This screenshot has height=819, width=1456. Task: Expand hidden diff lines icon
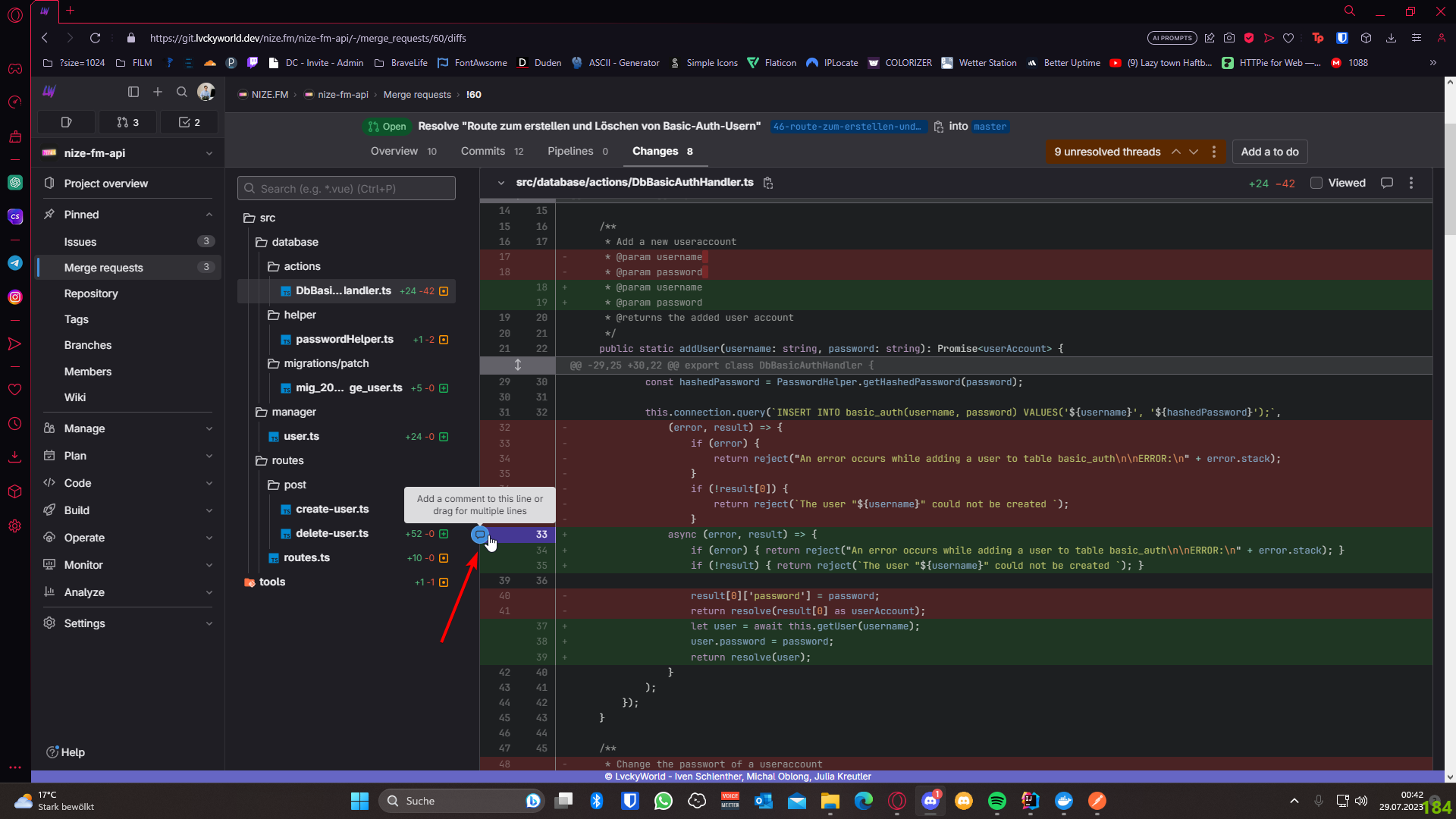[x=518, y=365]
